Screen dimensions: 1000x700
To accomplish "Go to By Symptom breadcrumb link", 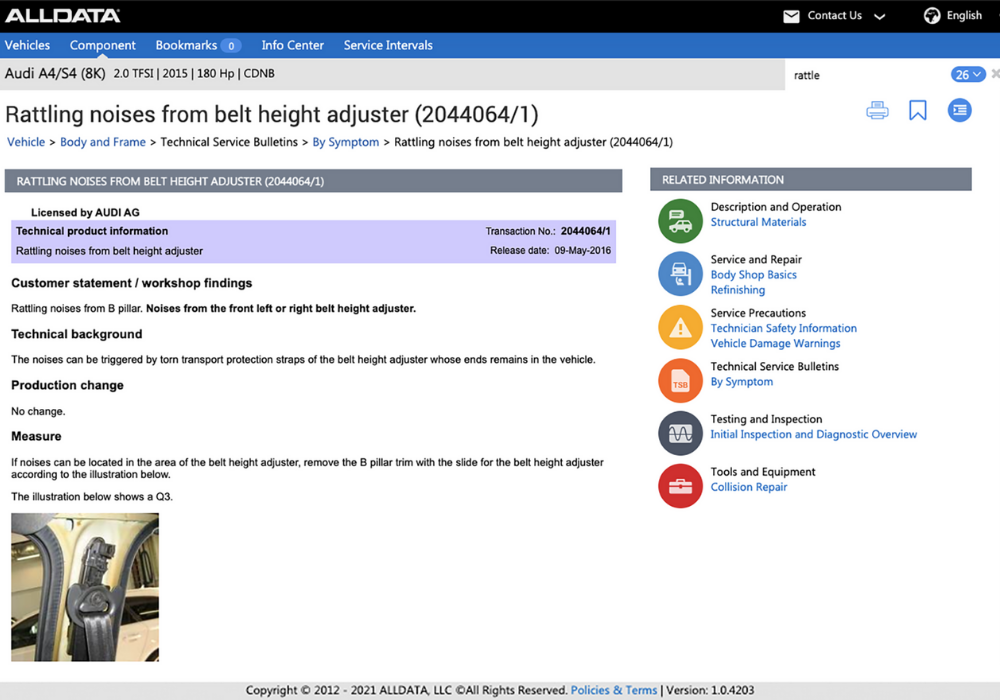I will pyautogui.click(x=346, y=142).
